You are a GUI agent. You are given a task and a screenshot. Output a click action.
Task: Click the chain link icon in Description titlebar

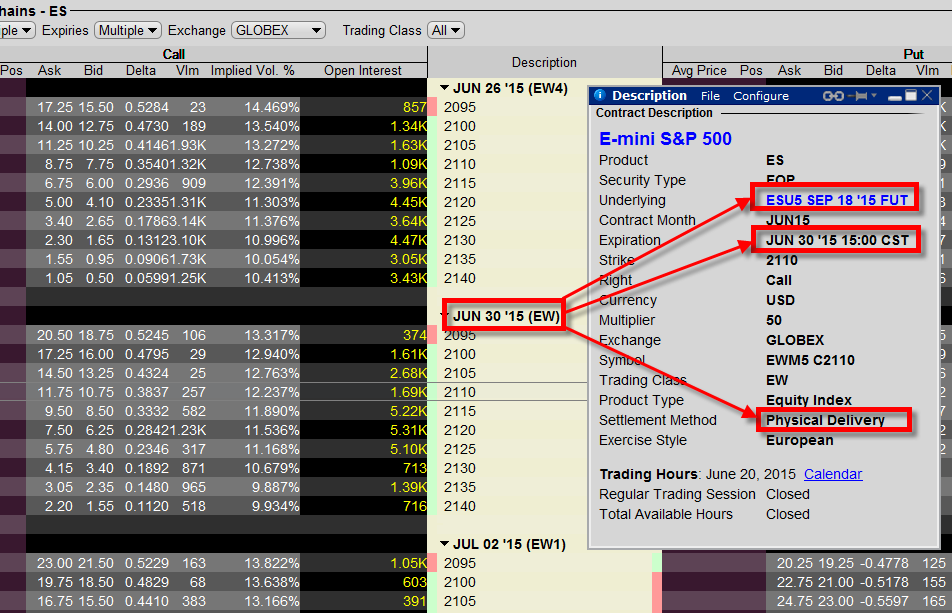click(x=832, y=96)
